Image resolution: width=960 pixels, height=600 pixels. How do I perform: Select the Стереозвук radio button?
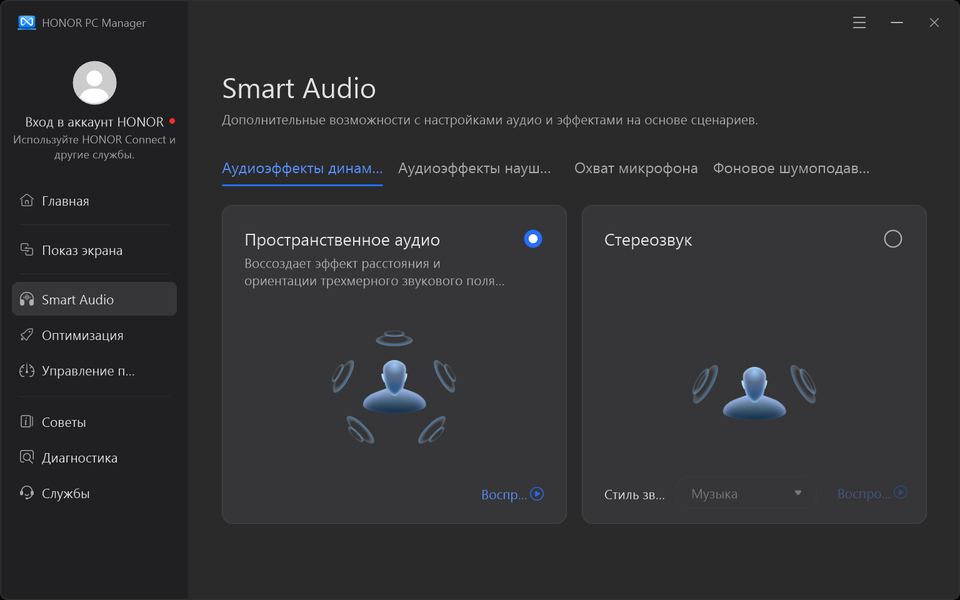tap(893, 239)
